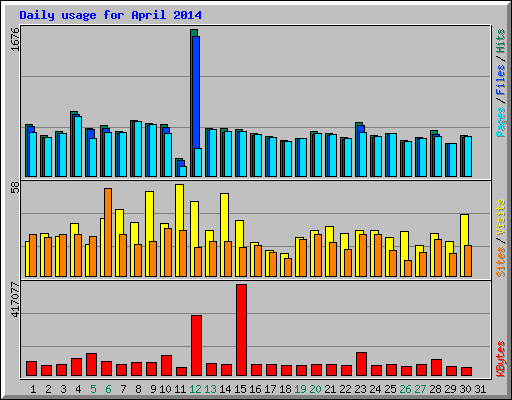Click the tallest blue Files bar on day 12
512x400 pixels.
196,92
